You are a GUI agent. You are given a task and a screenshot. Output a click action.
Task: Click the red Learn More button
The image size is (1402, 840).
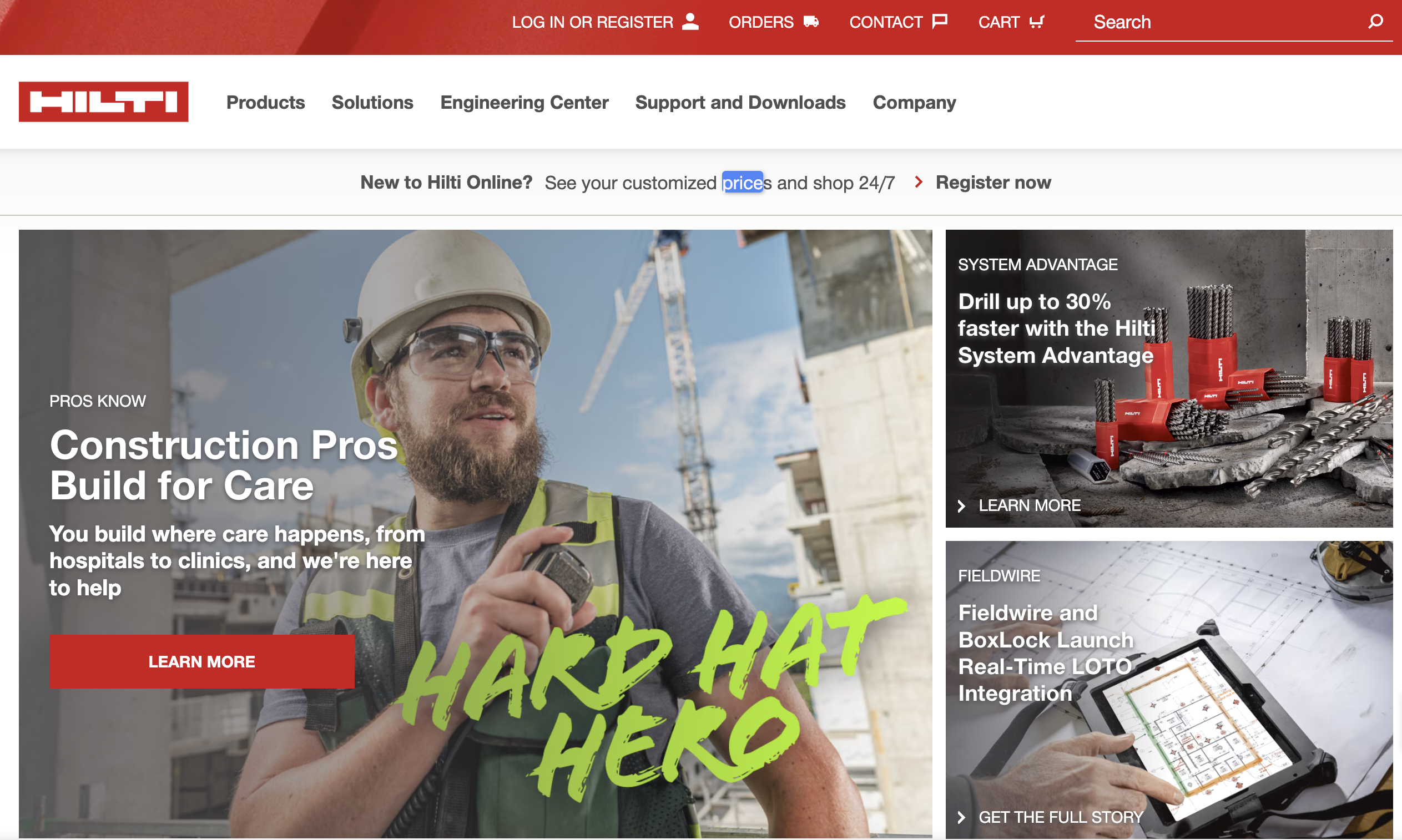tap(201, 661)
